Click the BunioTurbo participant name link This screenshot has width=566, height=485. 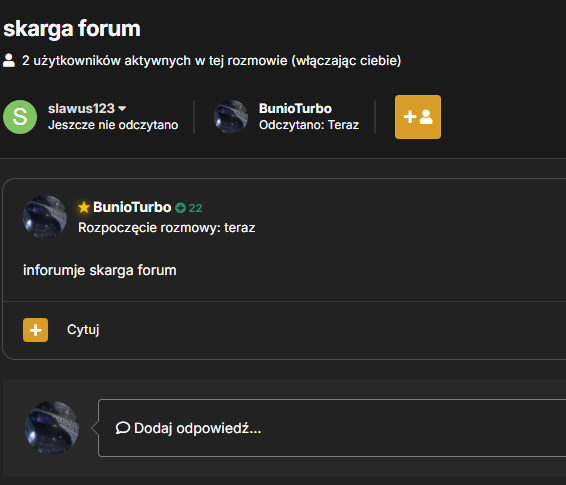pyautogui.click(x=295, y=109)
